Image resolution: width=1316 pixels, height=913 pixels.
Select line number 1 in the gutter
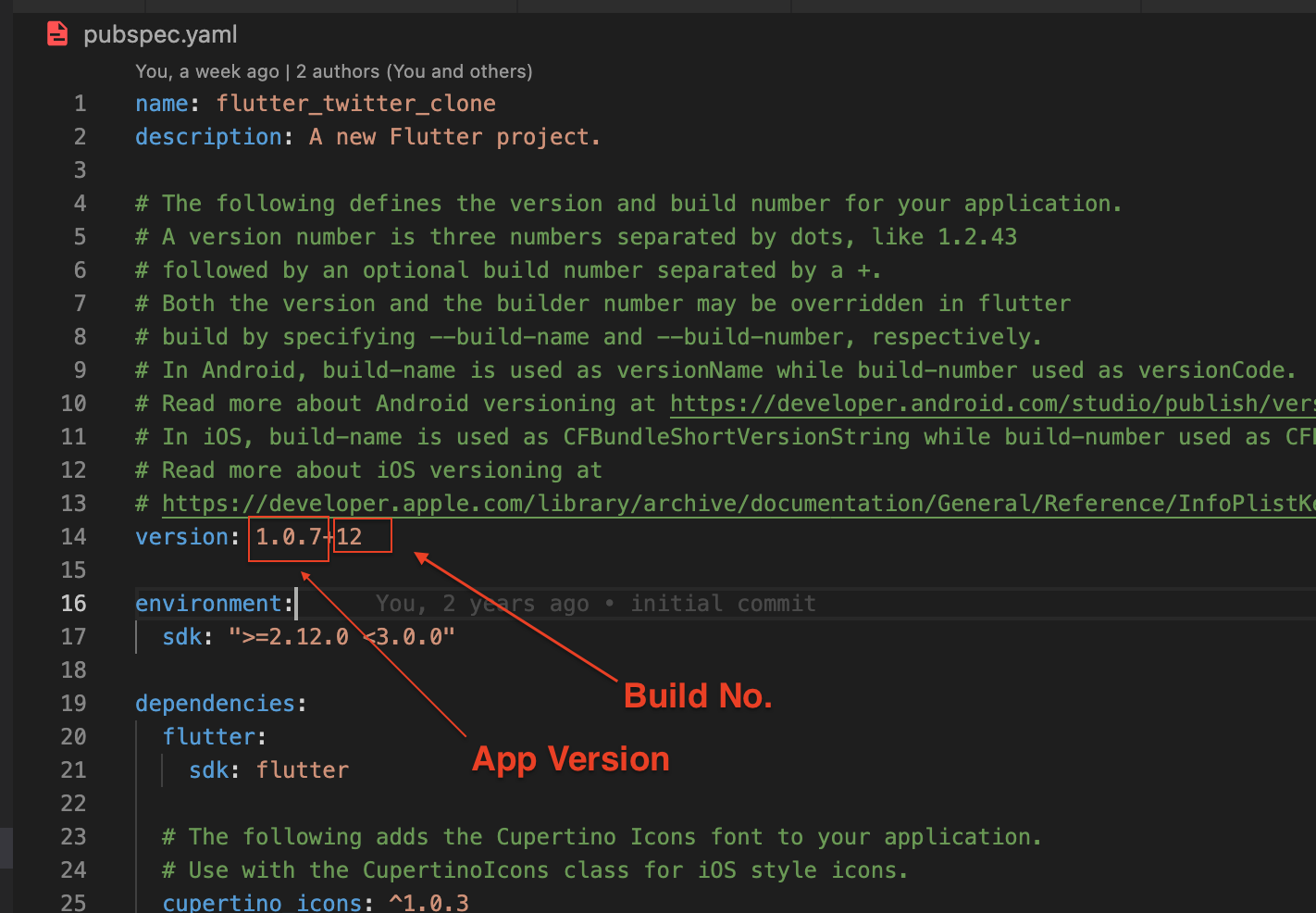(80, 103)
